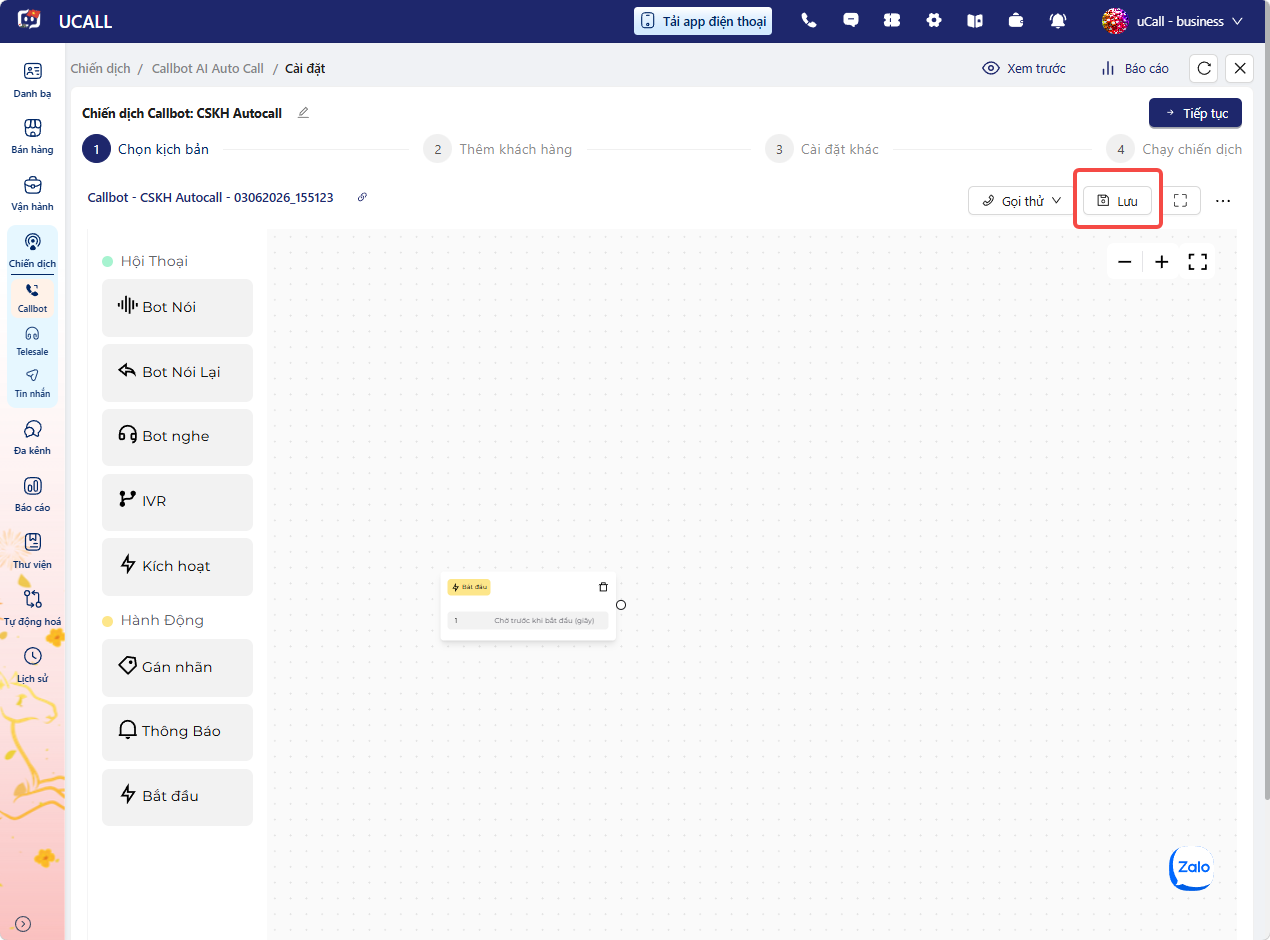Screen dimensions: 1270x940
Task: Pick the Thông Báo block
Action: click(x=177, y=732)
